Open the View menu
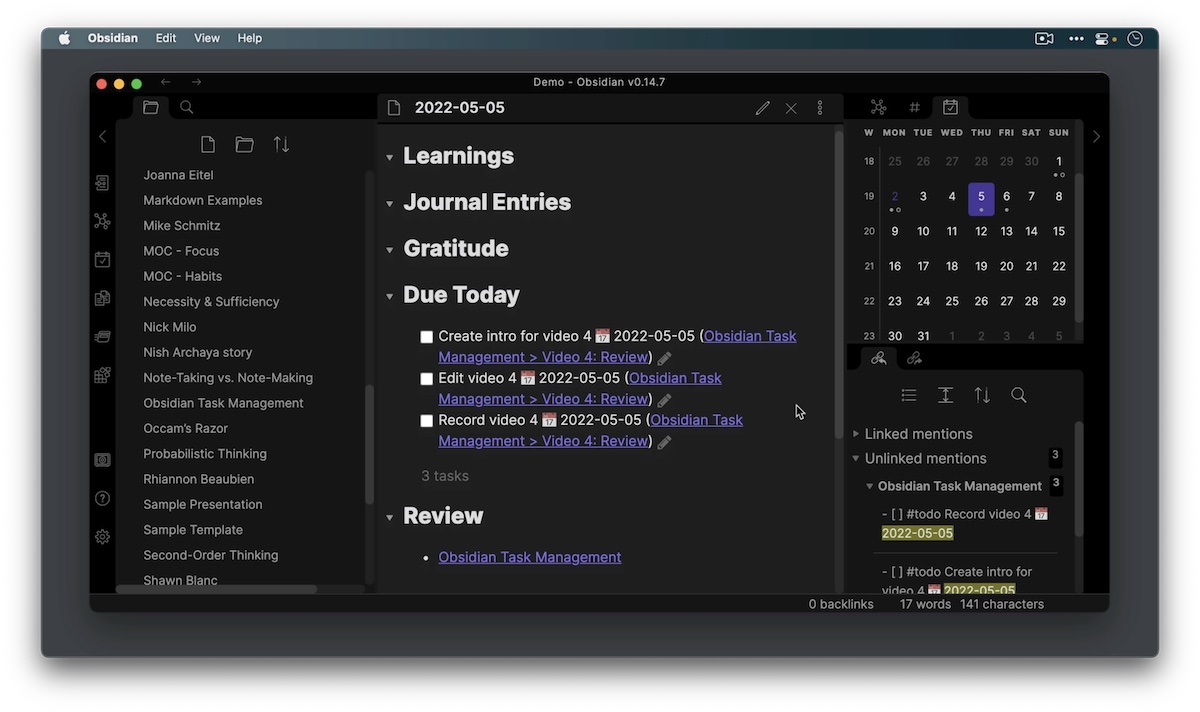The width and height of the screenshot is (1200, 712). [x=207, y=38]
